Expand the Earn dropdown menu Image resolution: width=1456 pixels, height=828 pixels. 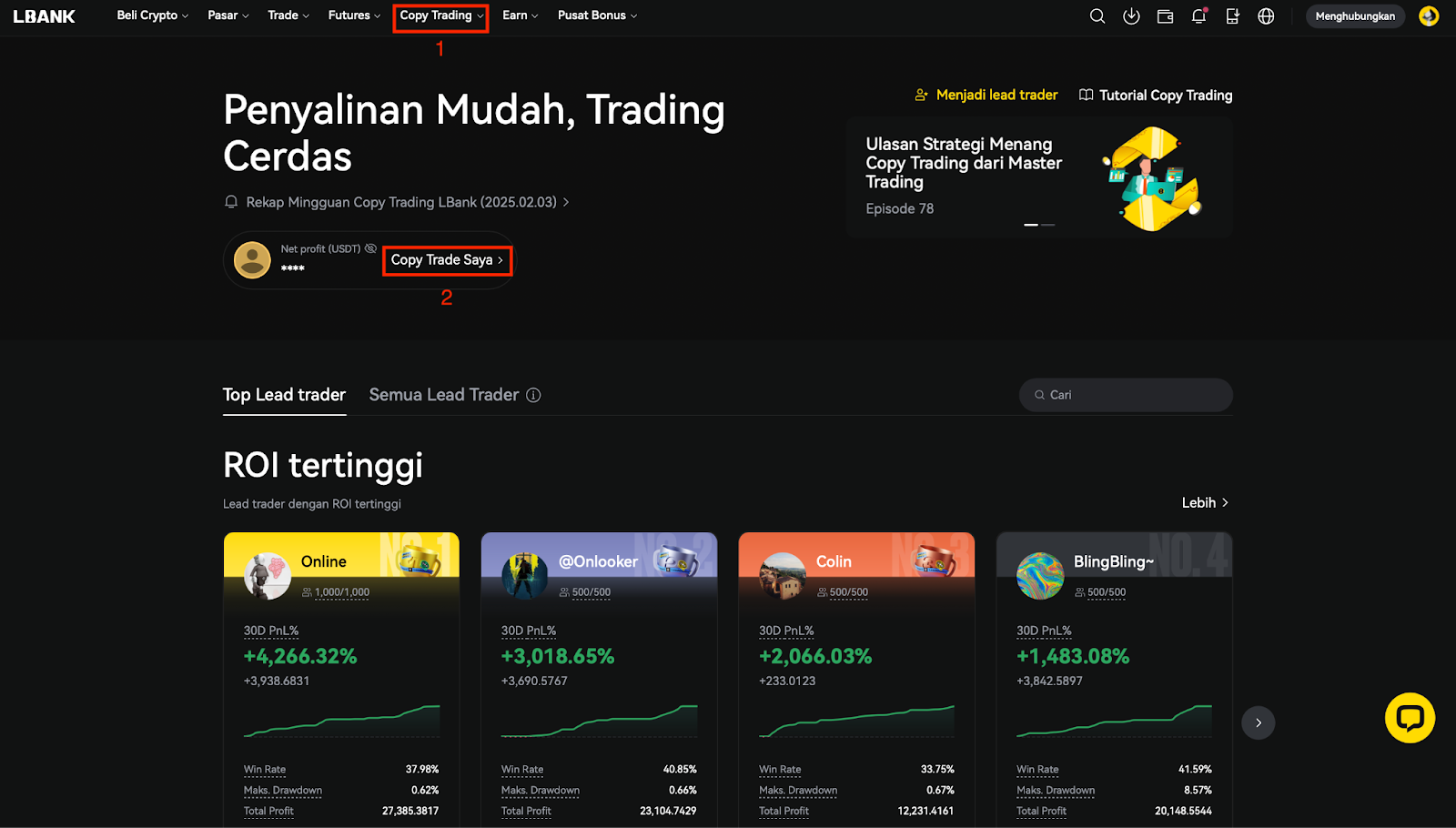[x=521, y=15]
